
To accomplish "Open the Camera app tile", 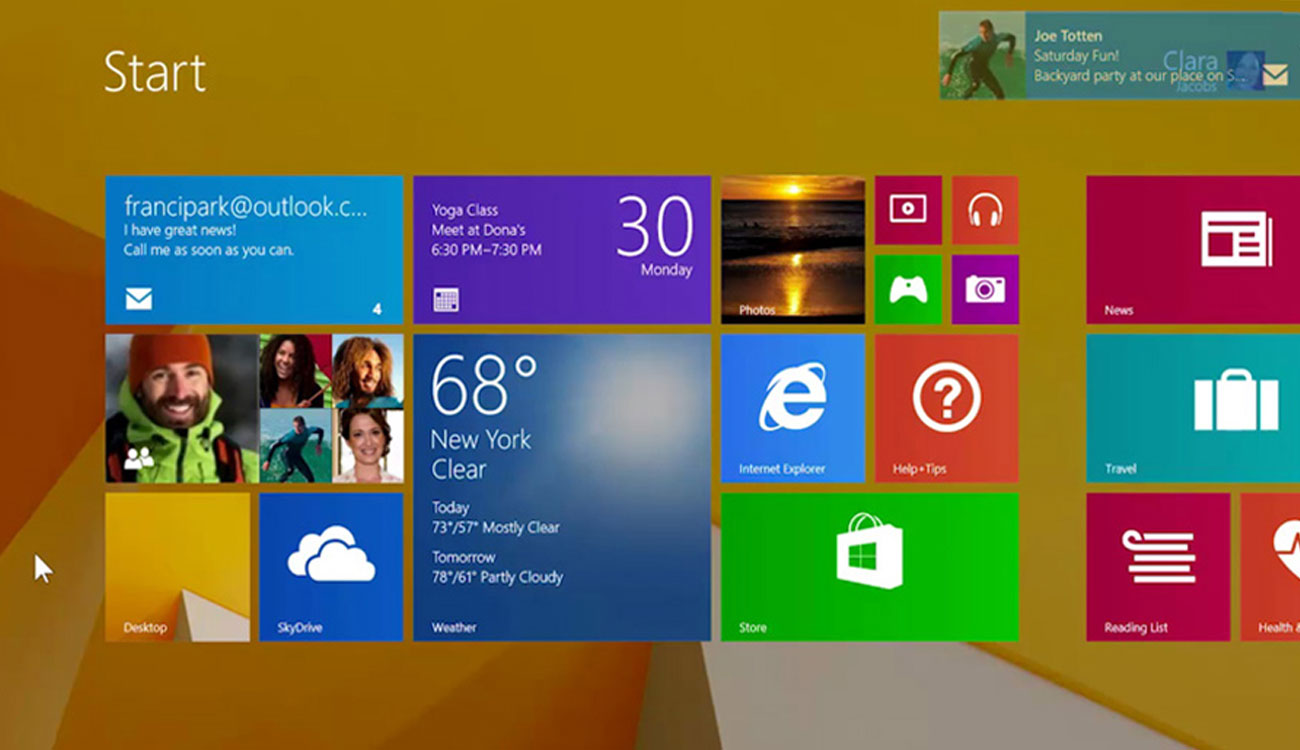I will tap(985, 289).
